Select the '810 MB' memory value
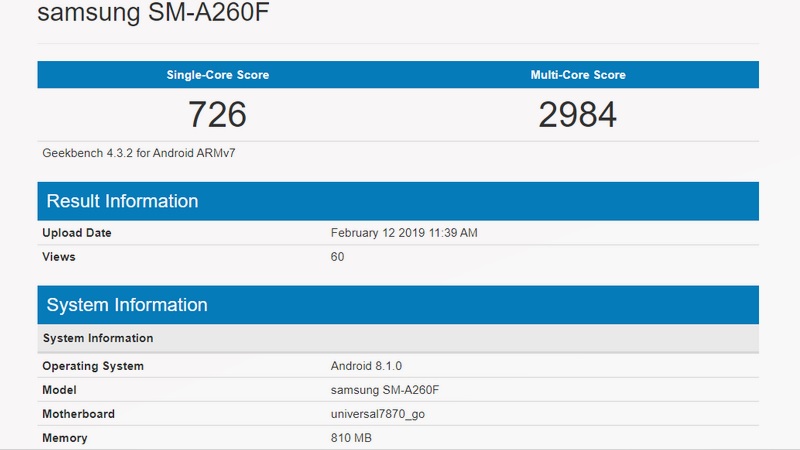This screenshot has height=450, width=800. point(351,438)
